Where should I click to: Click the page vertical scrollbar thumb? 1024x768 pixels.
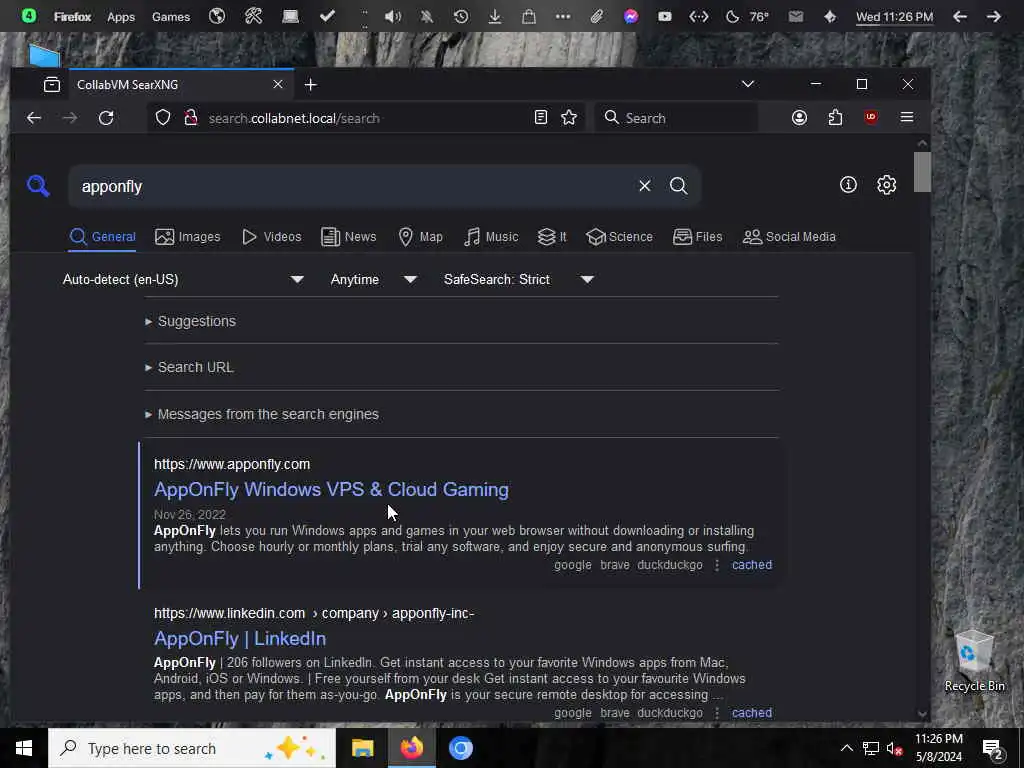pos(921,172)
